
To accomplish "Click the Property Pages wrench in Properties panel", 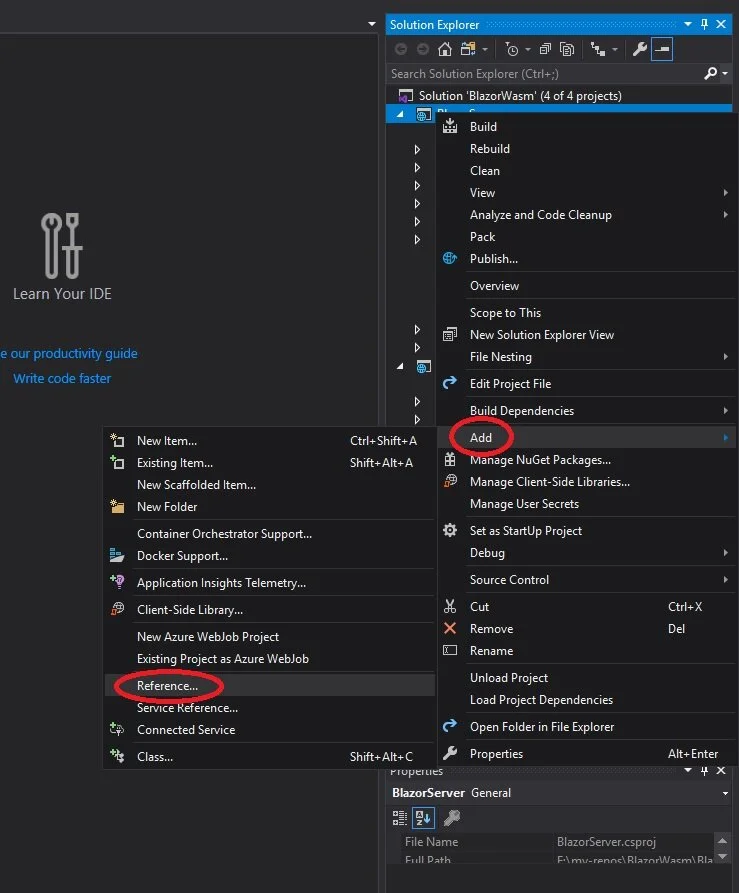I will coord(451,818).
